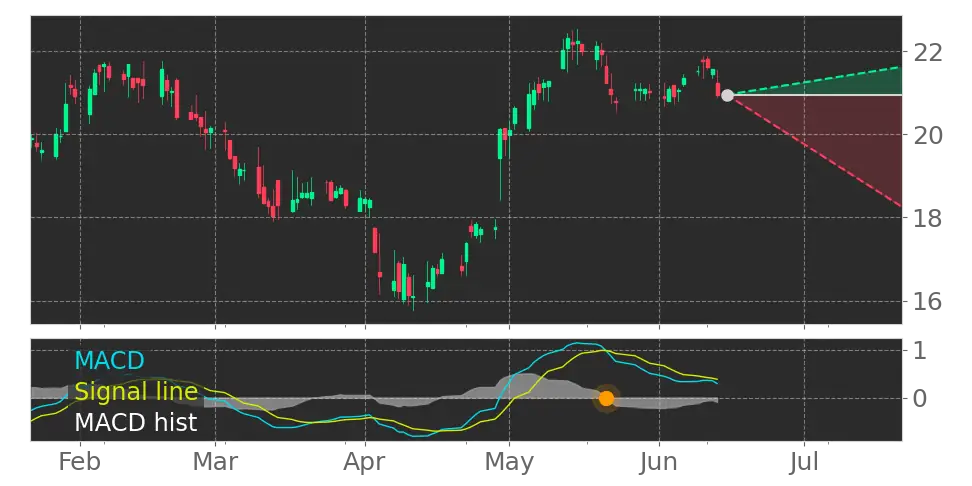972x486 pixels.
Task: Click the 16 price axis label
Action: click(x=927, y=301)
